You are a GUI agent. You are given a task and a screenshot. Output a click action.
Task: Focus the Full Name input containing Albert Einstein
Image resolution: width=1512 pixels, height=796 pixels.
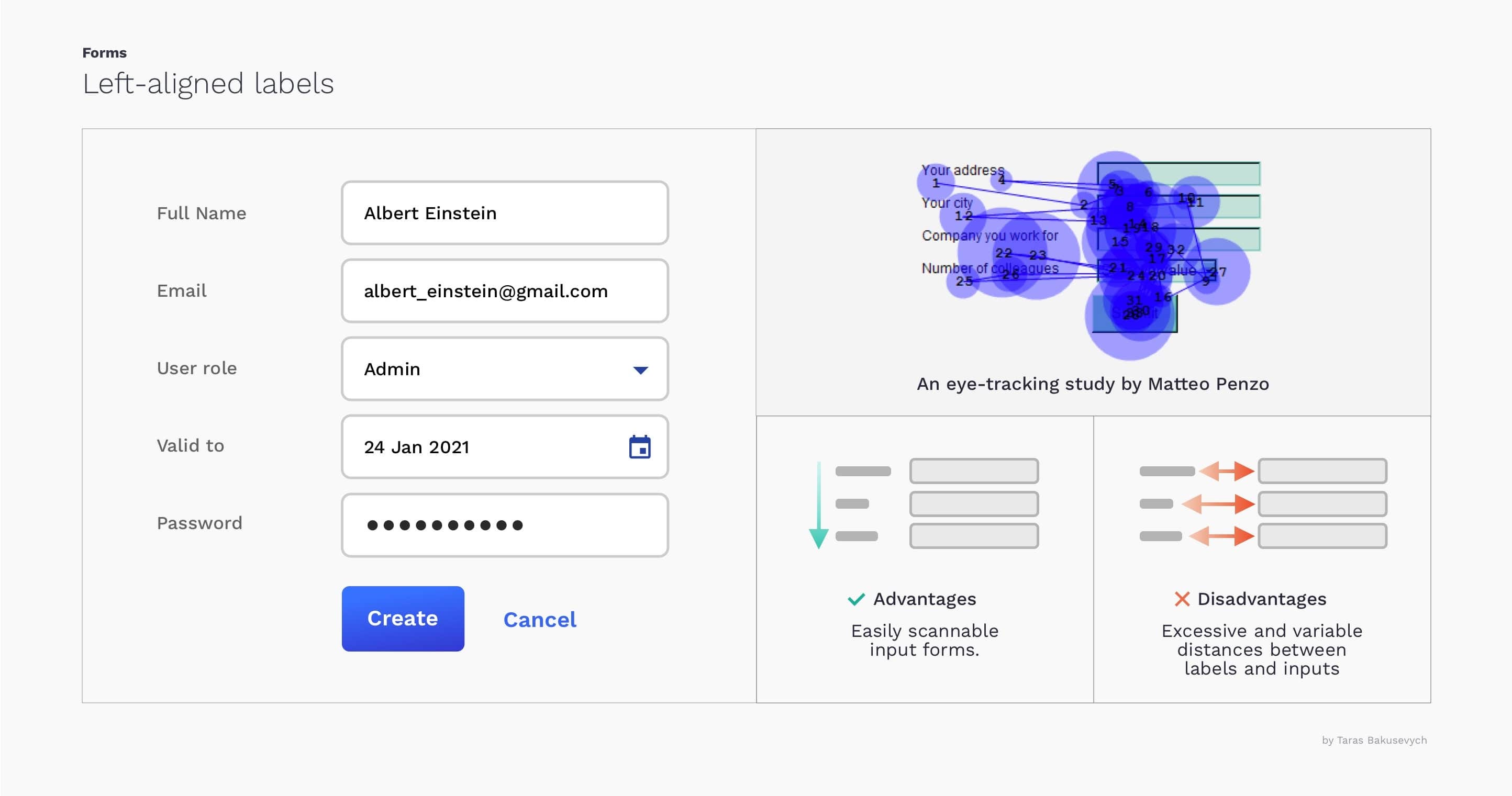tap(504, 213)
